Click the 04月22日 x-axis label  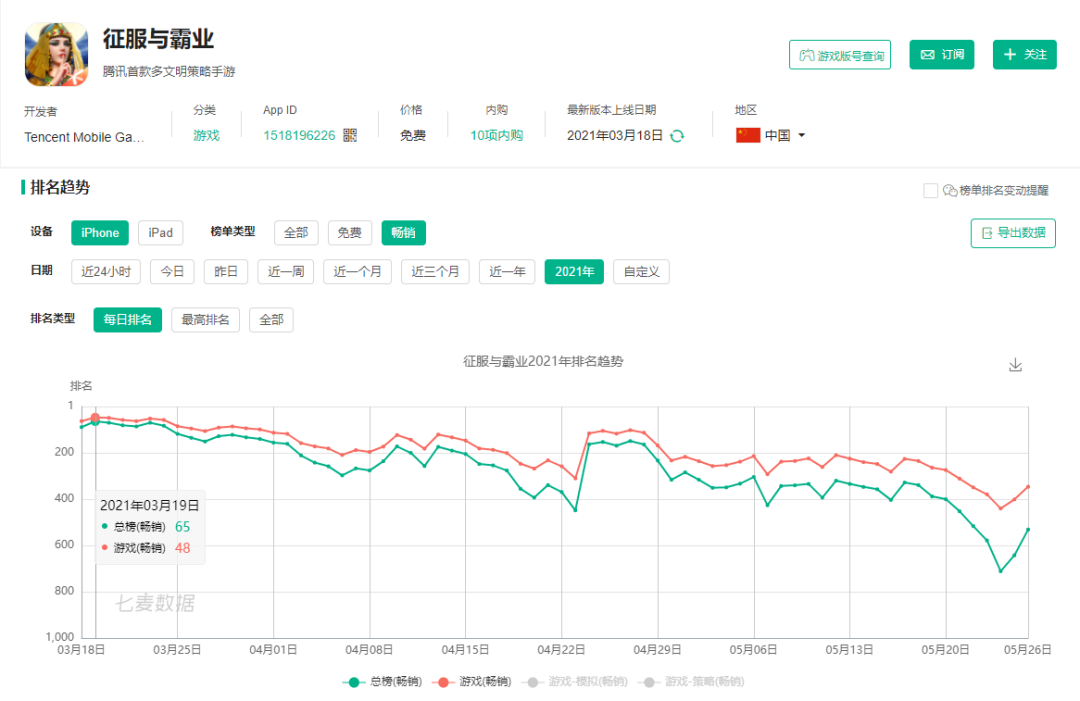tap(561, 649)
